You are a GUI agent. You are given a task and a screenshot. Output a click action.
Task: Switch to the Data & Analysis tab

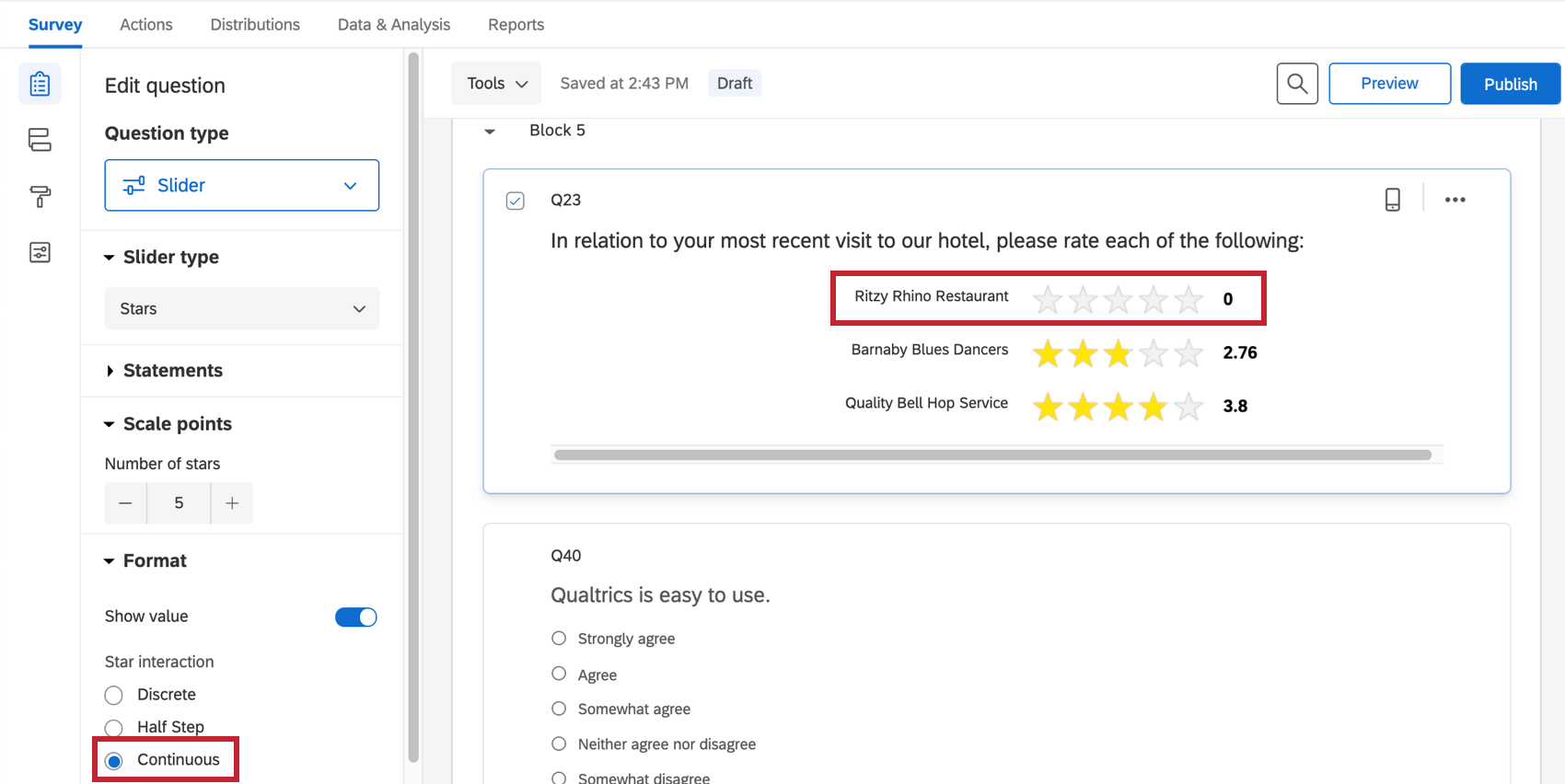click(x=394, y=25)
